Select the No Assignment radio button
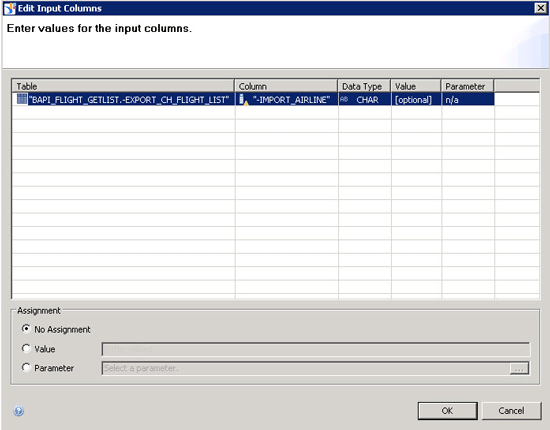The width and height of the screenshot is (550, 430). (x=26, y=329)
